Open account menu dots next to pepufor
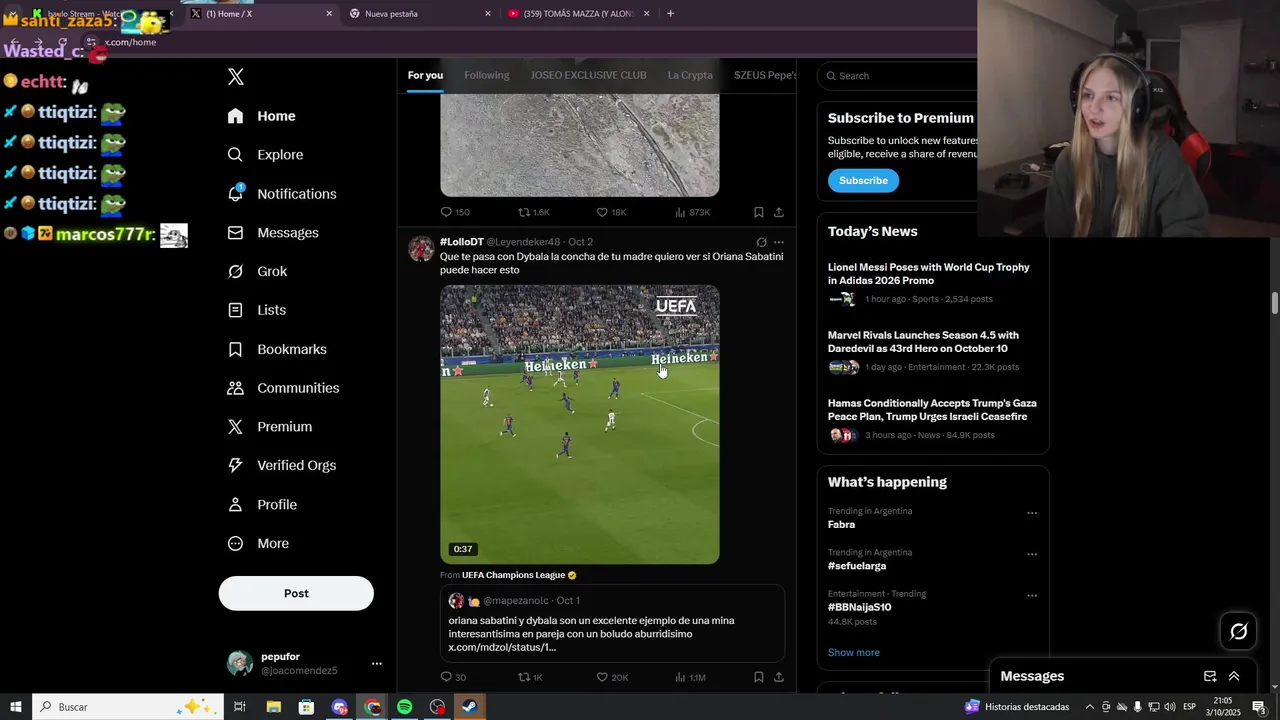The height and width of the screenshot is (720, 1280). coord(376,663)
